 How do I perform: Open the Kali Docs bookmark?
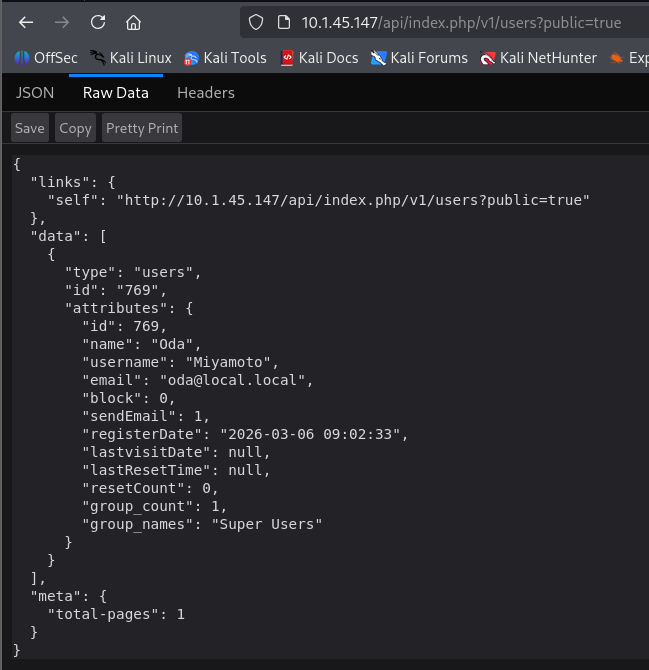pos(319,58)
